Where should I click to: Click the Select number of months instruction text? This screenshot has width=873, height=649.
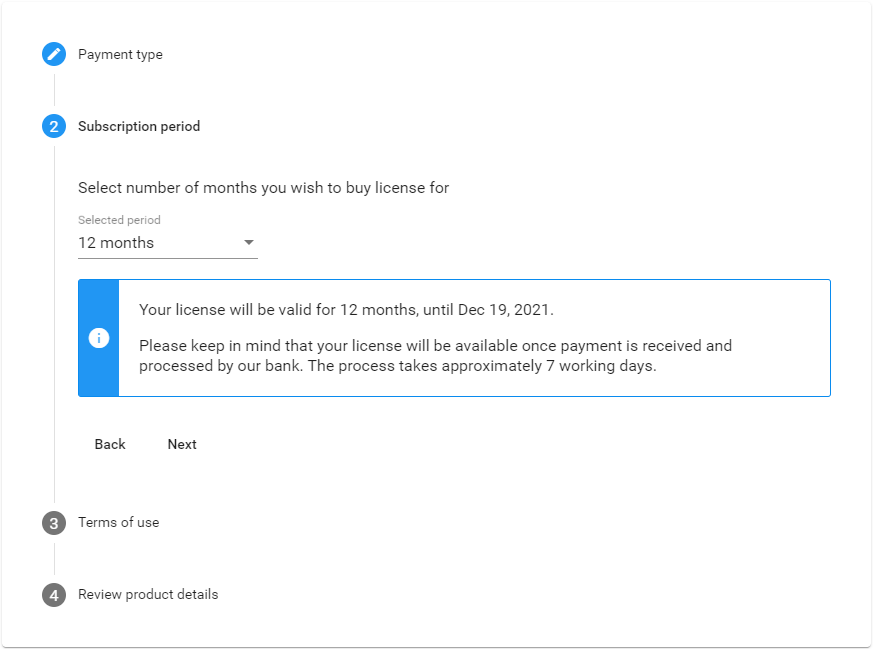click(x=263, y=188)
